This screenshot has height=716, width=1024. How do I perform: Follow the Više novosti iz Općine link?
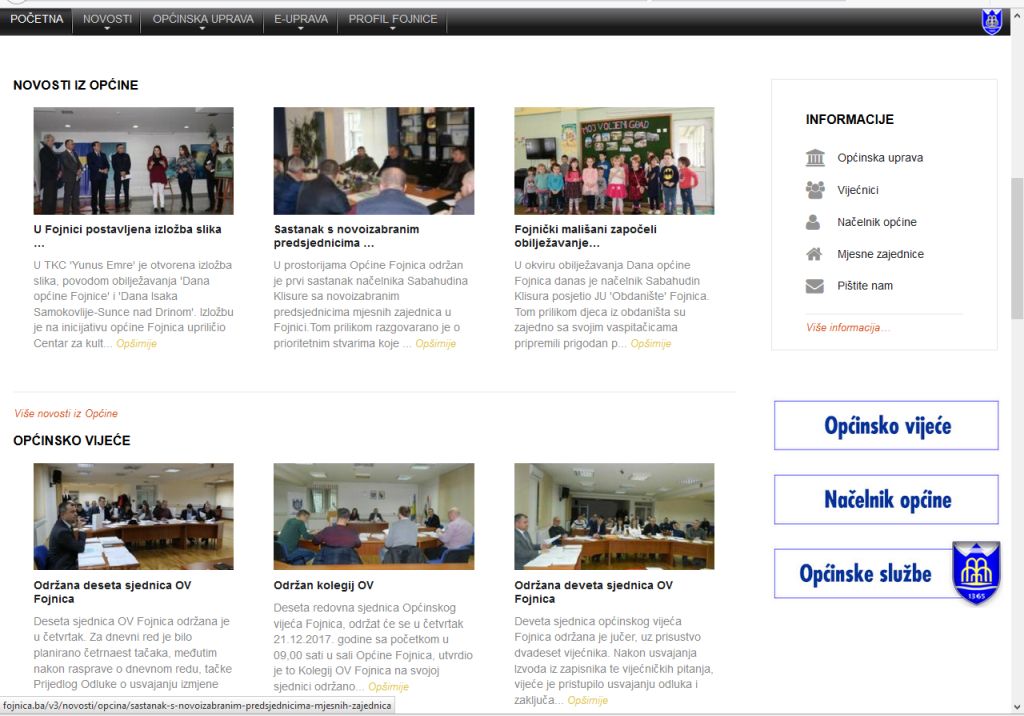point(66,413)
